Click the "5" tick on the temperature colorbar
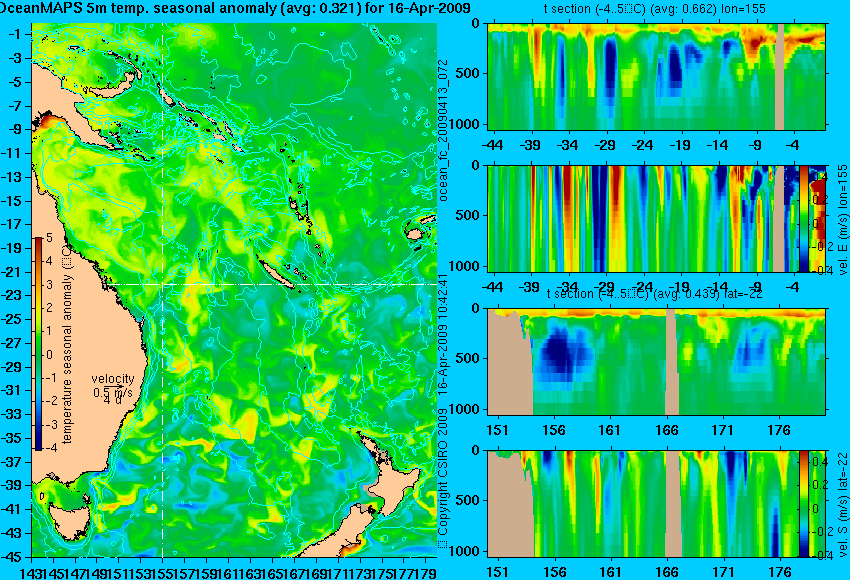The height and width of the screenshot is (580, 850). pyautogui.click(x=49, y=237)
